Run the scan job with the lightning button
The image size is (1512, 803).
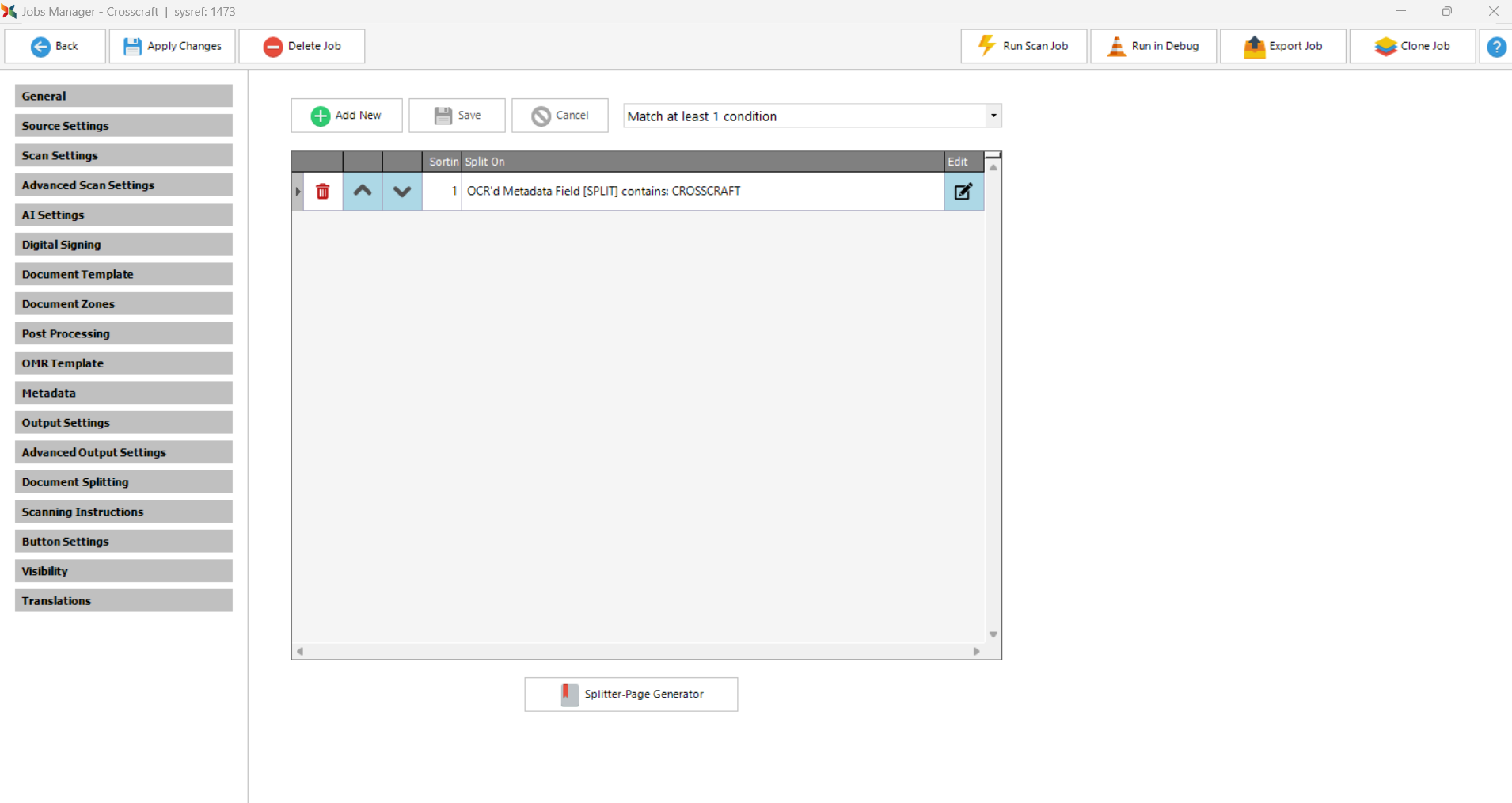click(x=1024, y=47)
